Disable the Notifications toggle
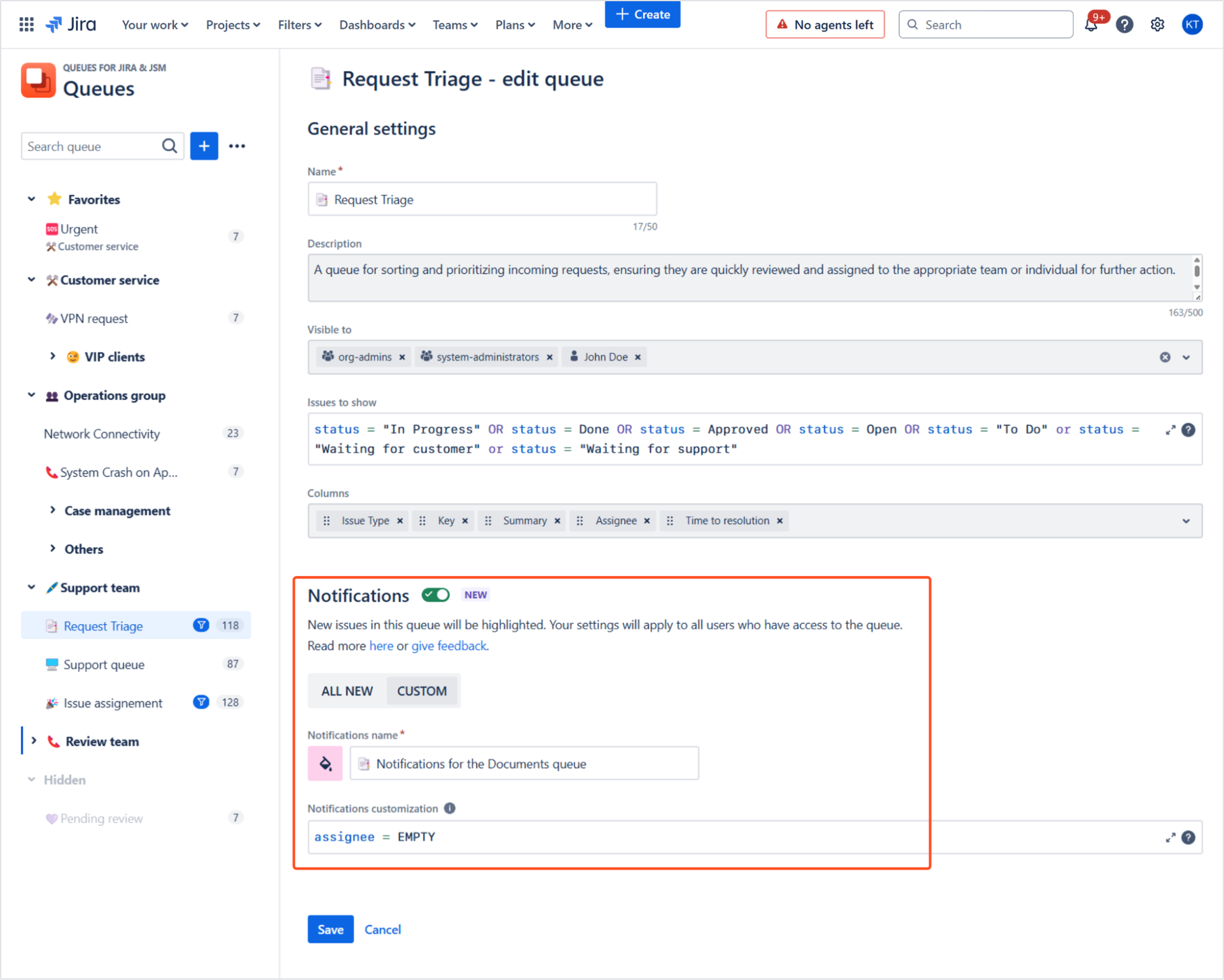 pos(435,594)
